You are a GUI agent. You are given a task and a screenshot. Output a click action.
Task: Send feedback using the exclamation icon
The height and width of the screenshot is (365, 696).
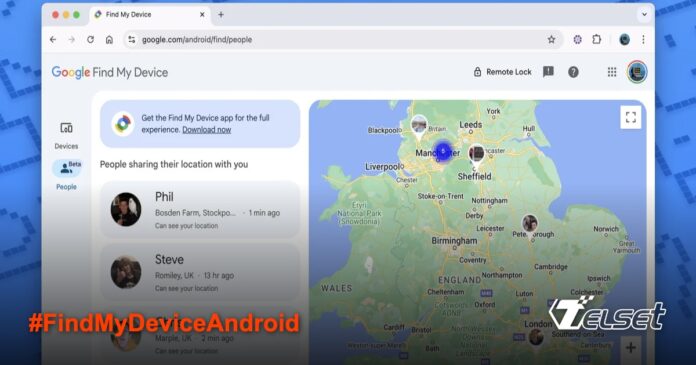[549, 71]
